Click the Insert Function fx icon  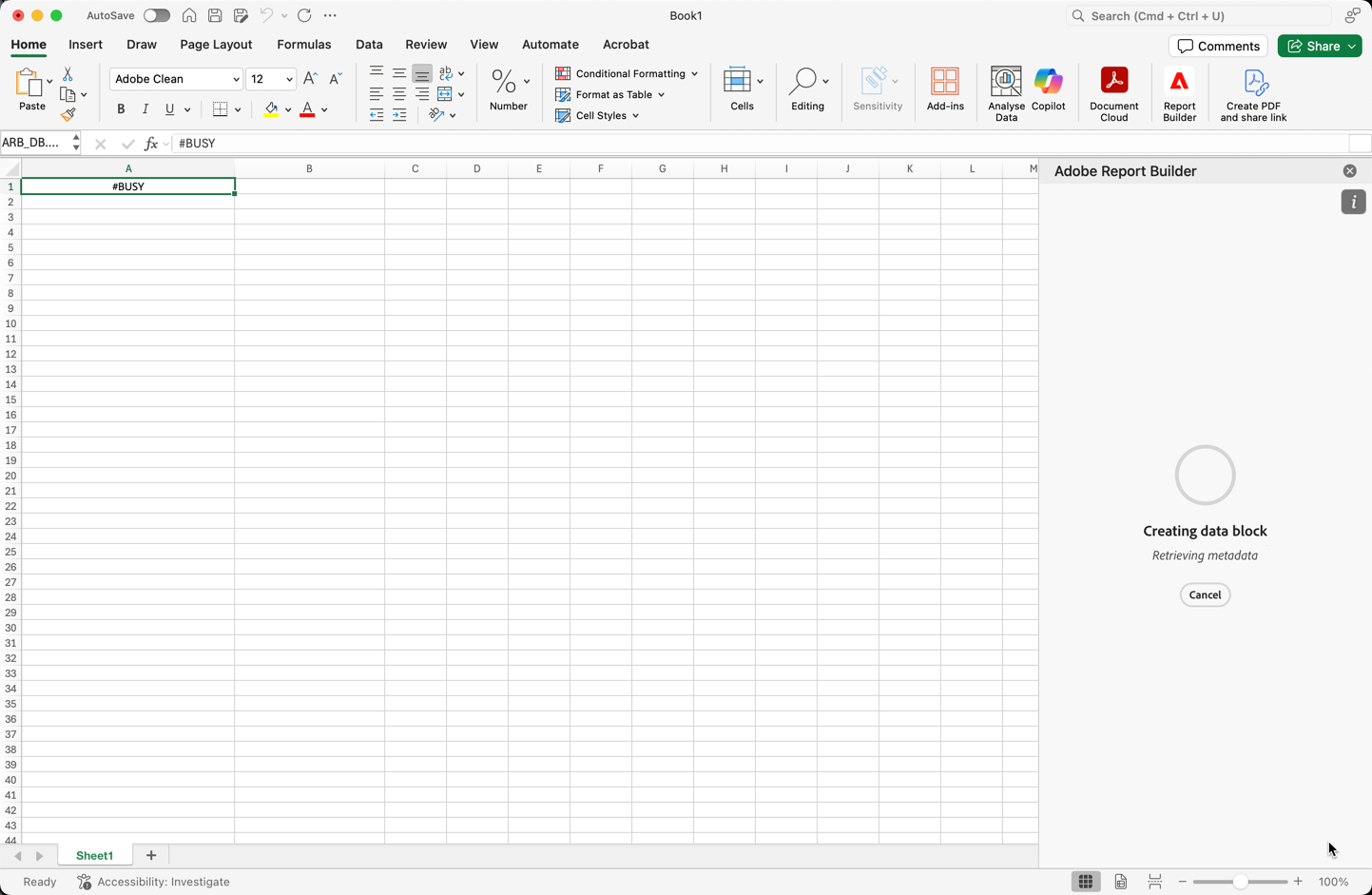point(151,144)
